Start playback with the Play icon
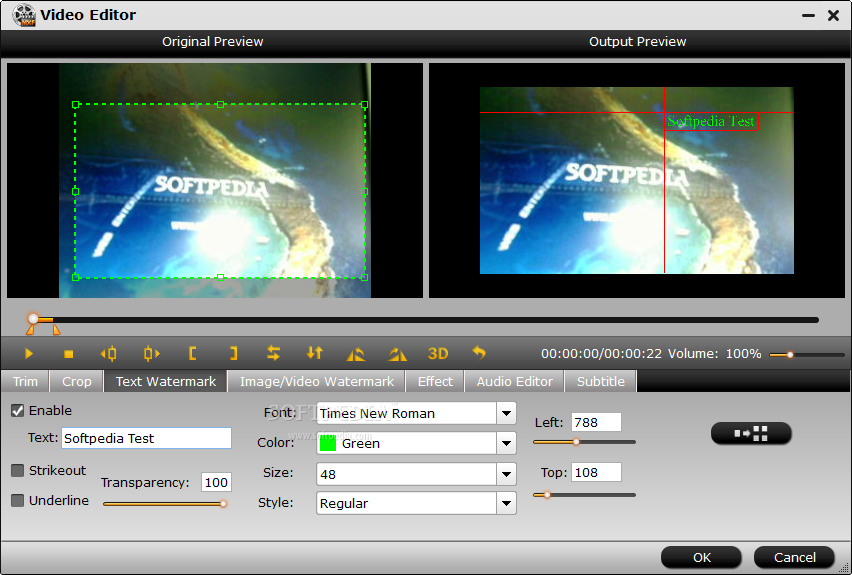 tap(29, 354)
